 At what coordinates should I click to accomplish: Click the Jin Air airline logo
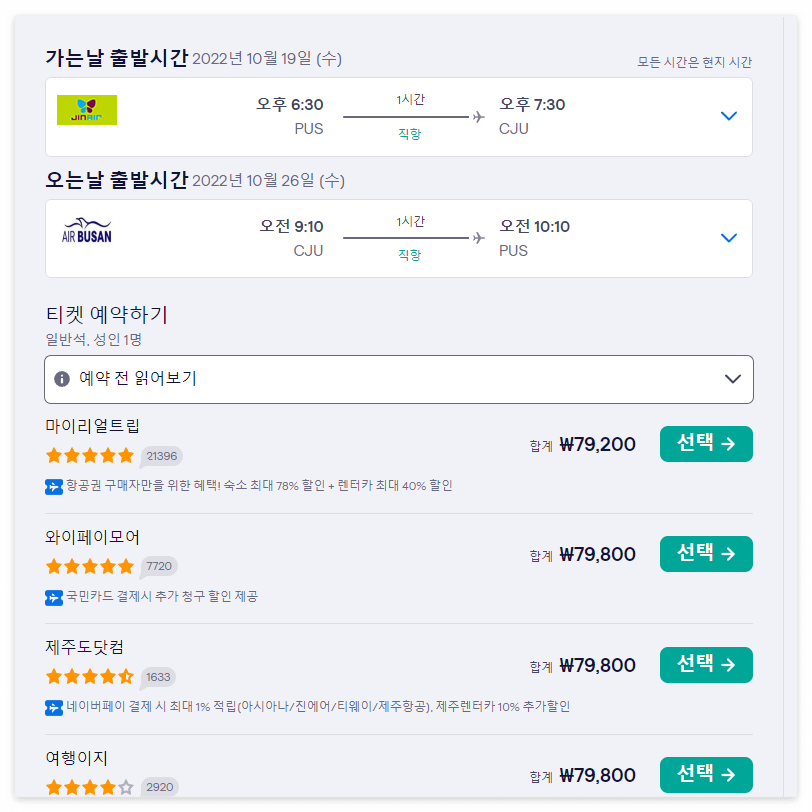tap(86, 110)
